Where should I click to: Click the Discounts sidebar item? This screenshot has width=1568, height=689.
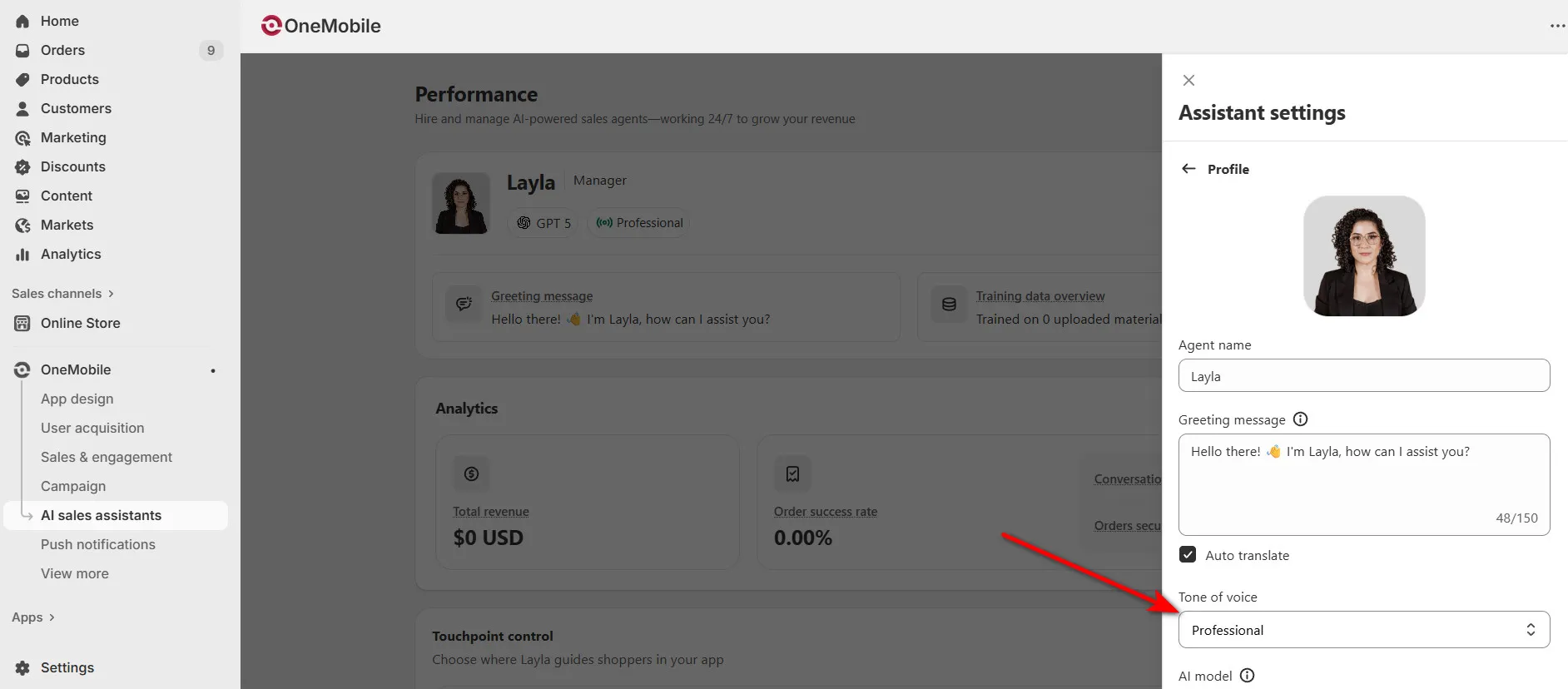point(116,167)
